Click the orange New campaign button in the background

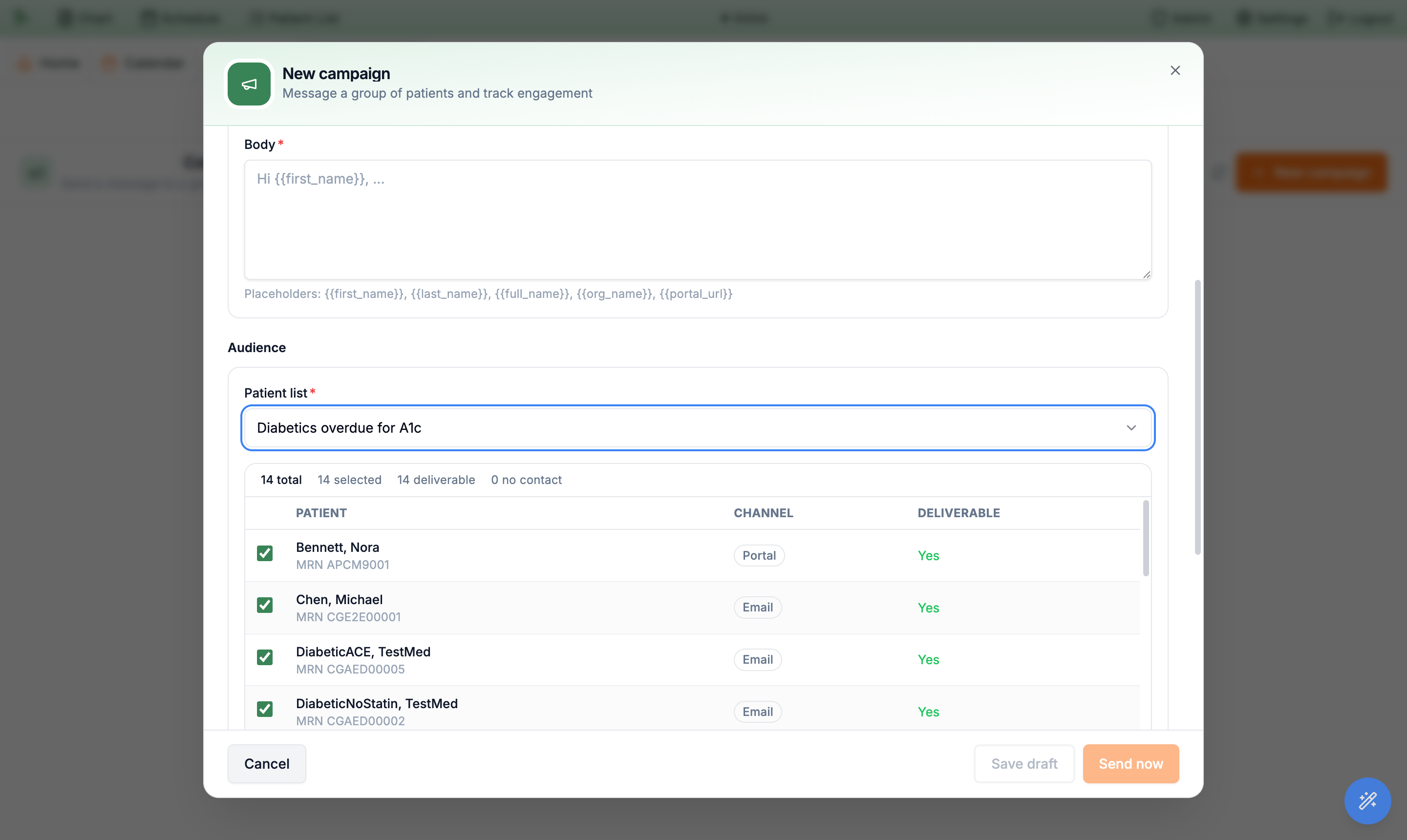click(1311, 173)
